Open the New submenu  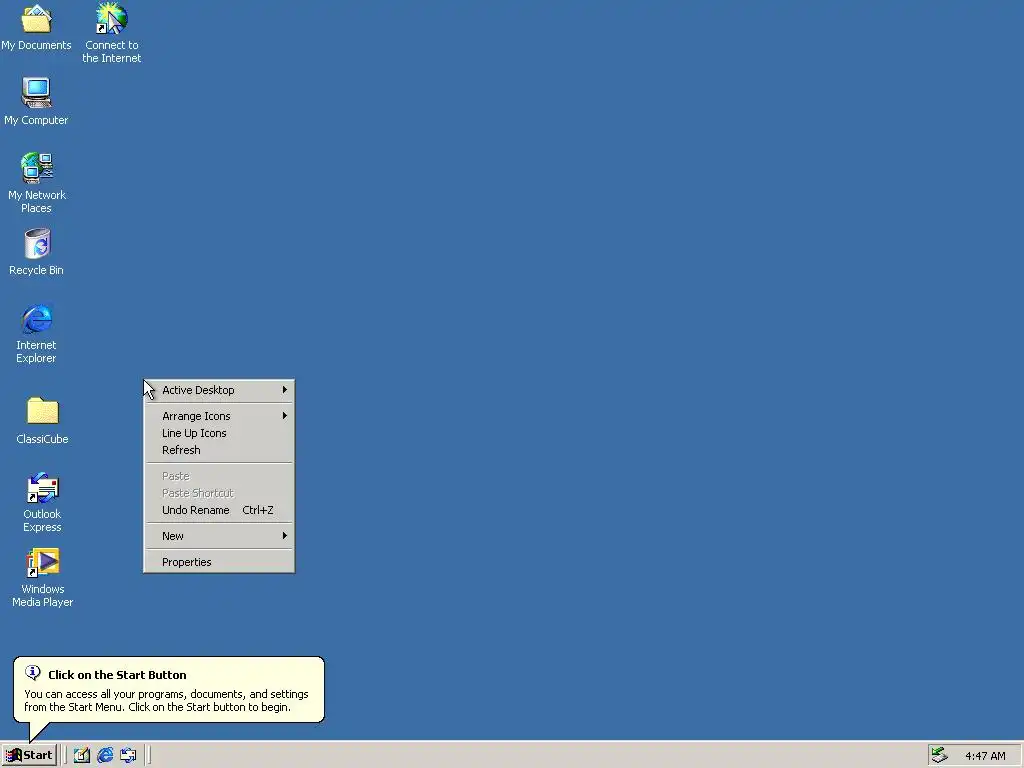pyautogui.click(x=219, y=536)
